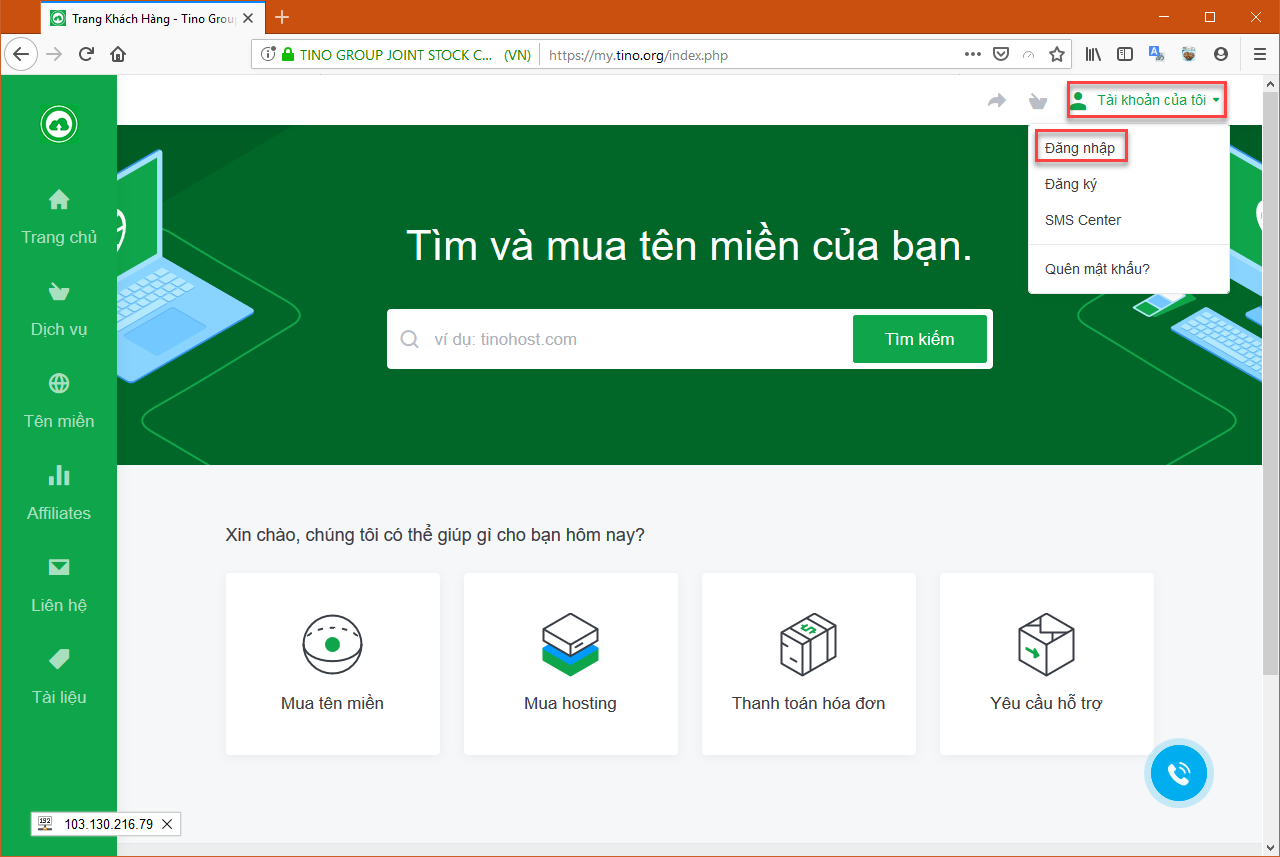Click the browser Forward arrow
Viewport: 1280px width, 857px height.
[54, 54]
